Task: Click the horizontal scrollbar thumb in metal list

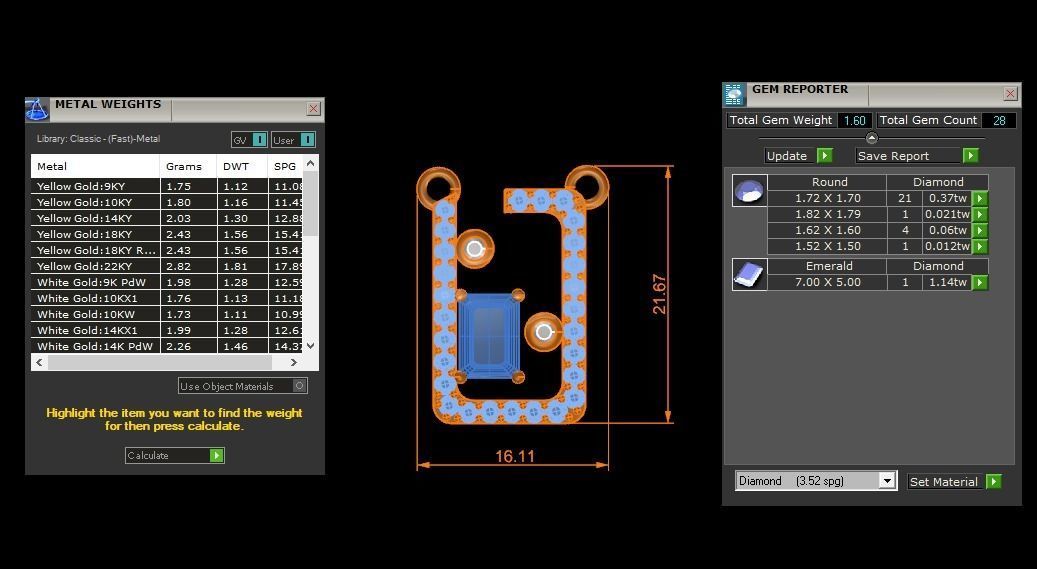Action: coord(159,362)
